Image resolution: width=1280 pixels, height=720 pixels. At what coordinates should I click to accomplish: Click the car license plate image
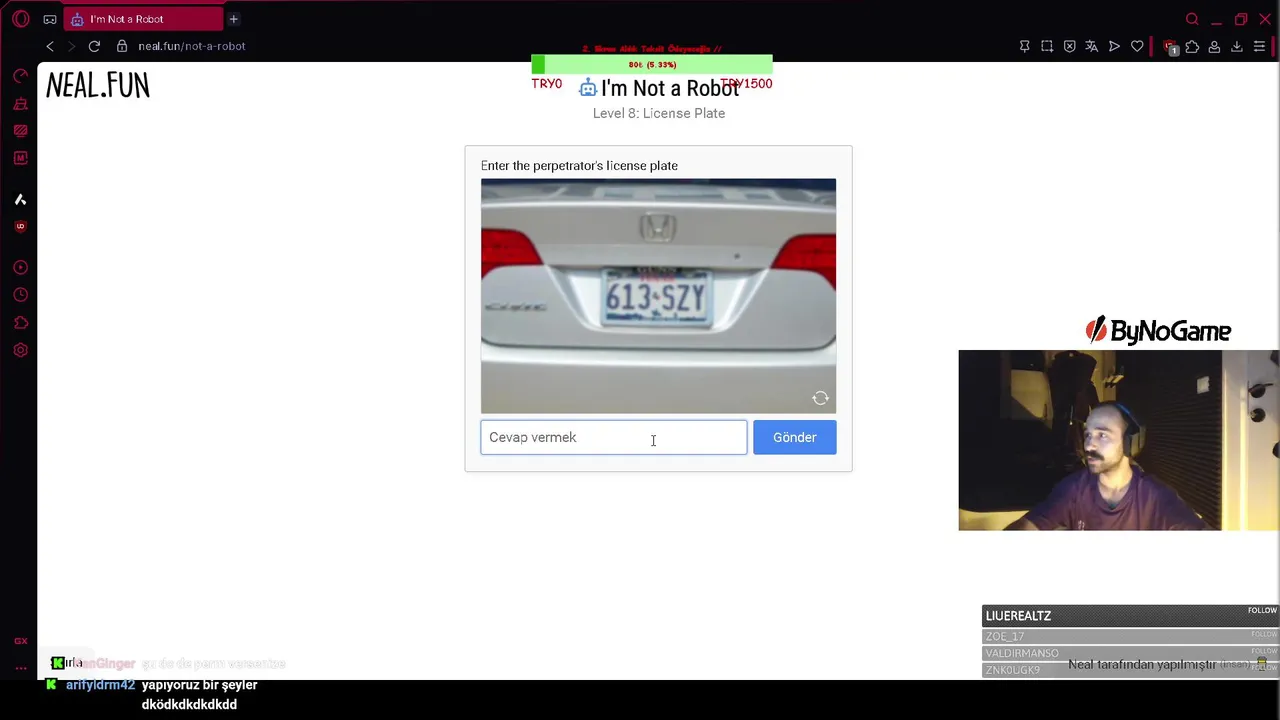click(658, 296)
